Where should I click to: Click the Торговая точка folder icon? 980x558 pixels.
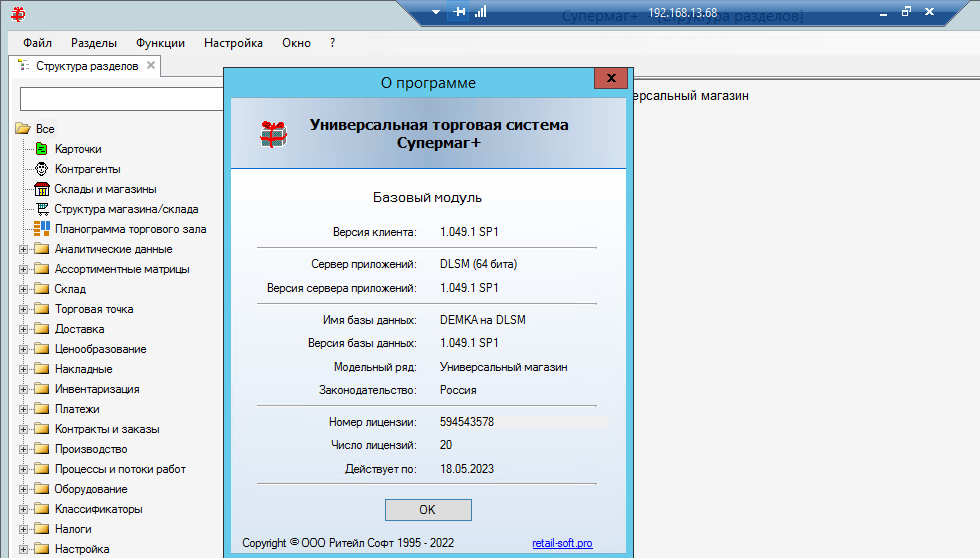[42, 309]
